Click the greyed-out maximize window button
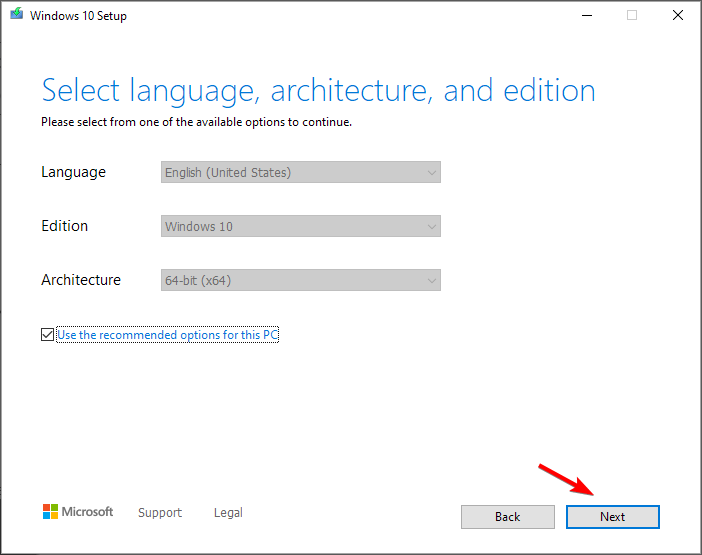 click(632, 15)
